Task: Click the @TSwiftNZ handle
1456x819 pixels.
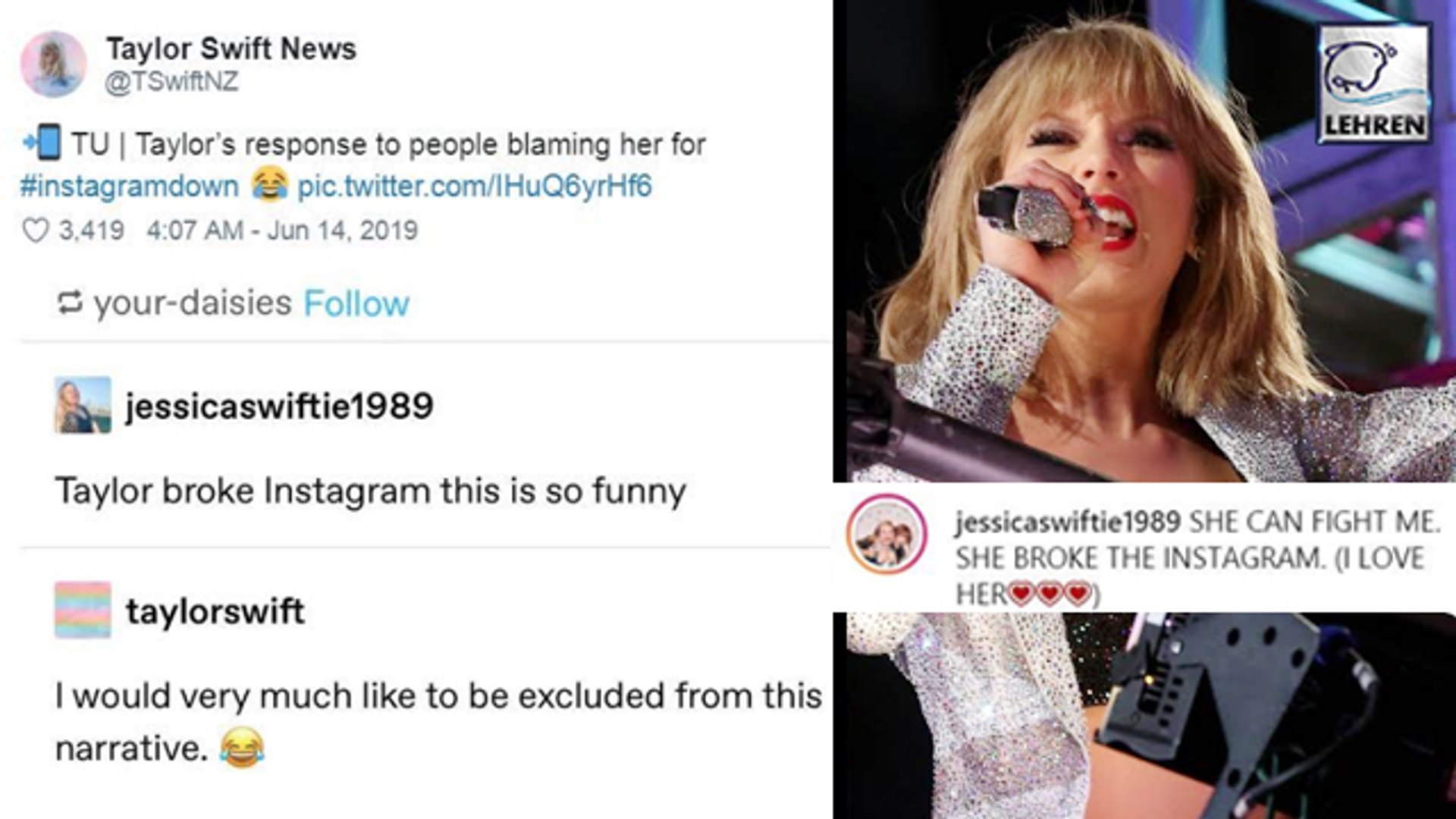Action: pyautogui.click(x=171, y=82)
